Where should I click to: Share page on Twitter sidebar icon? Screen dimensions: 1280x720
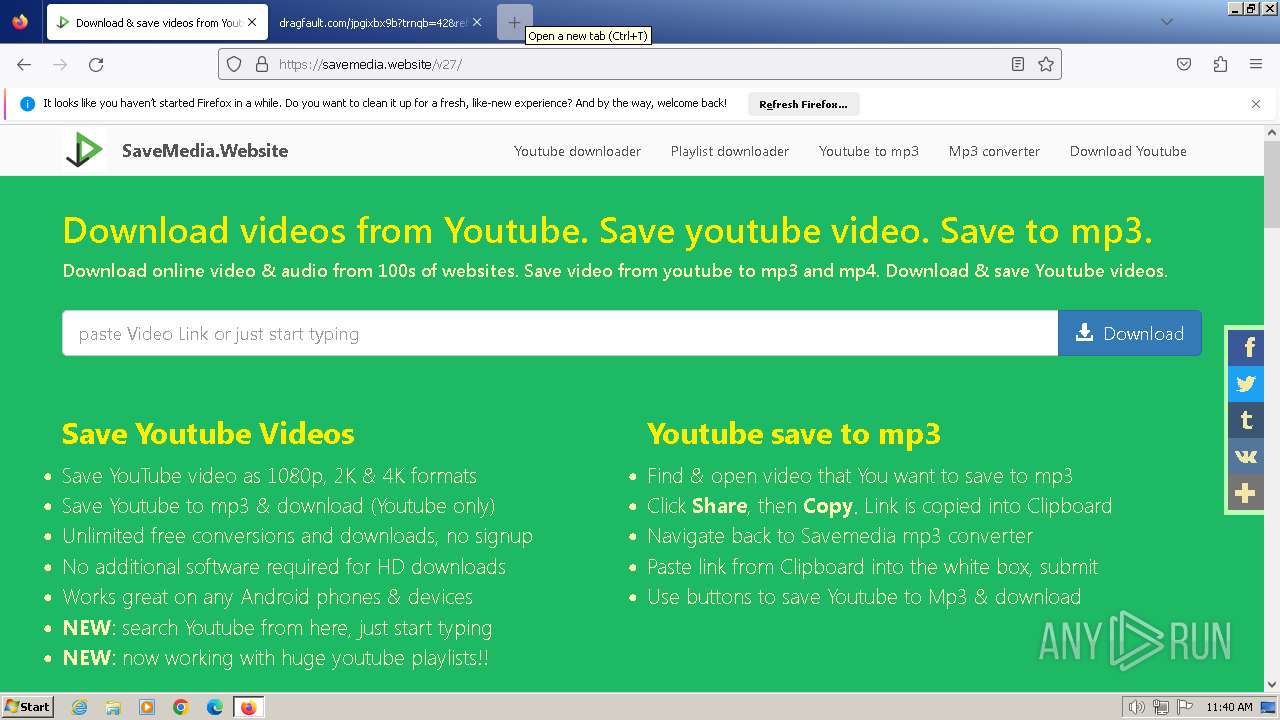[1246, 384]
